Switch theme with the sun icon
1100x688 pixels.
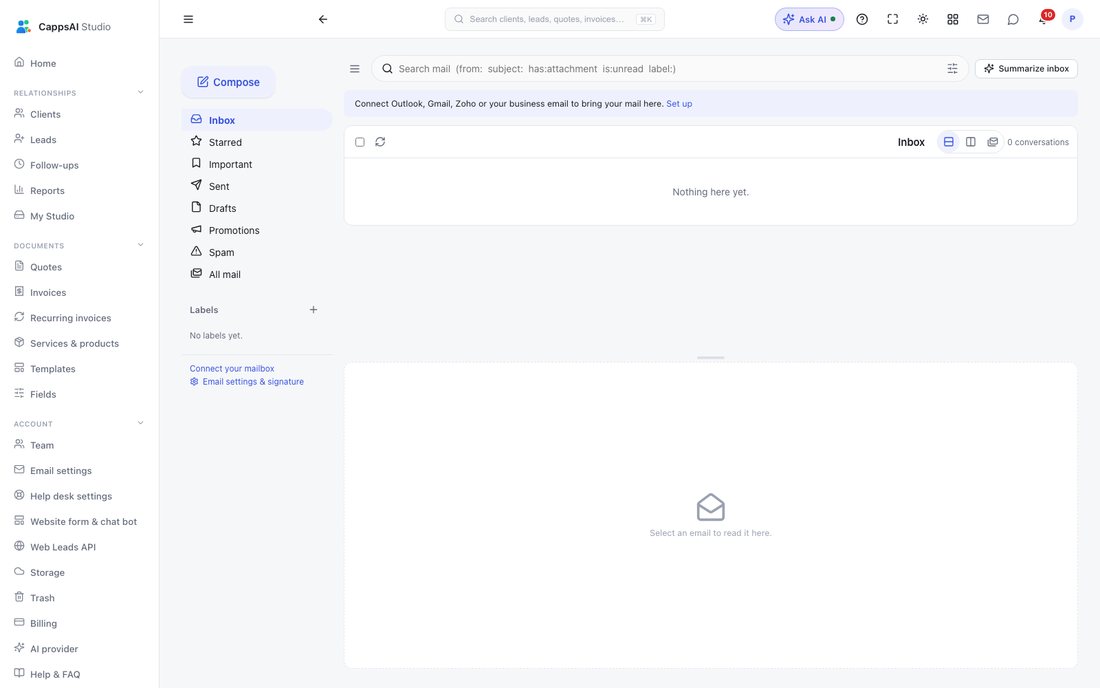tap(923, 20)
